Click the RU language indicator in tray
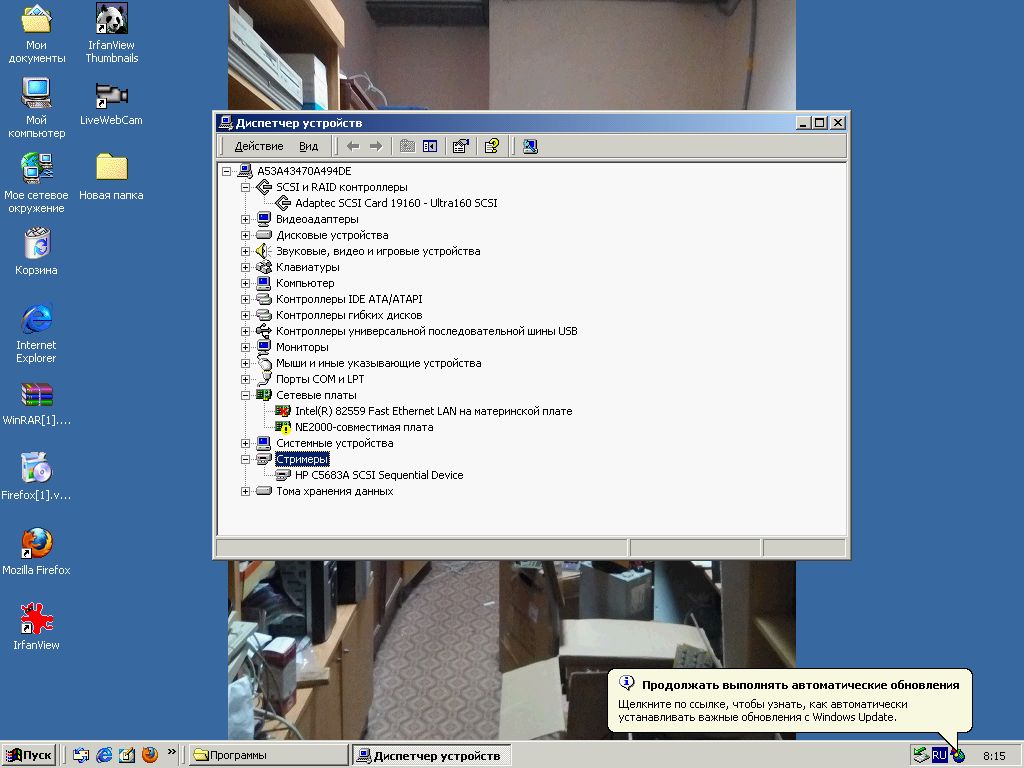This screenshot has width=1024, height=768. [939, 756]
